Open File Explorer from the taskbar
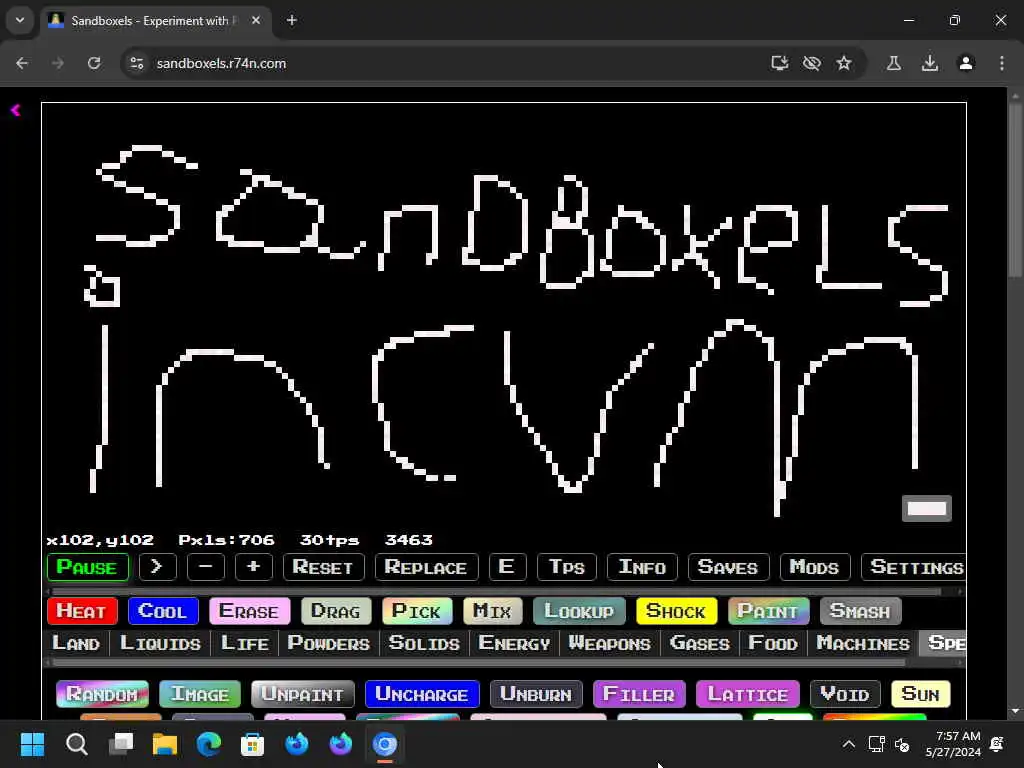The image size is (1024, 768). tap(165, 744)
